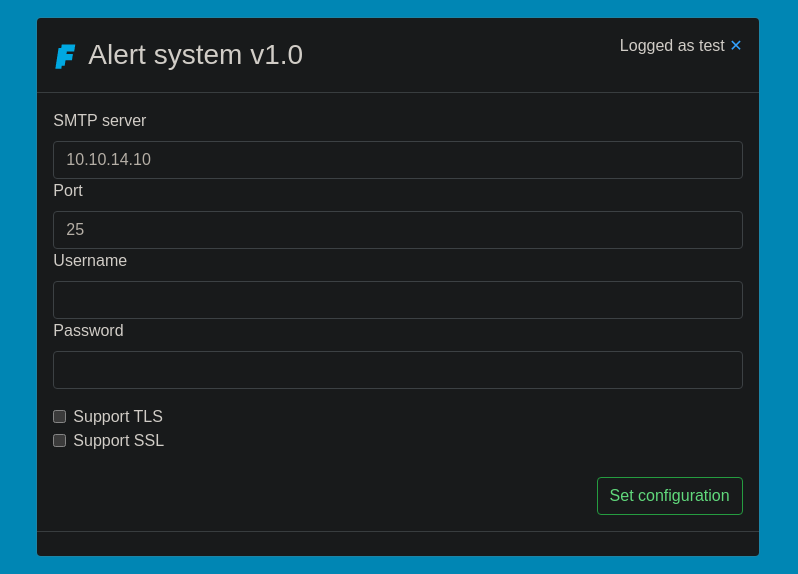The width and height of the screenshot is (798, 574).
Task: Click into the empty Username field
Action: click(398, 300)
